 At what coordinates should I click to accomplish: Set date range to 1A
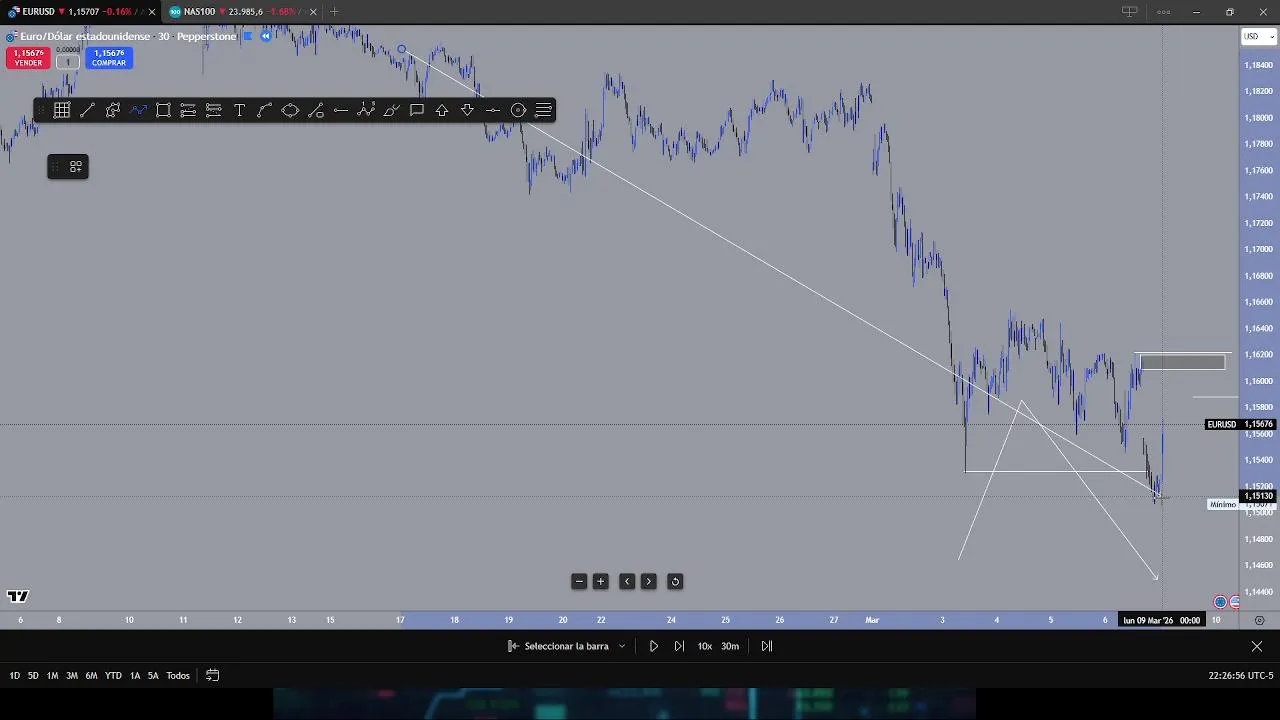(135, 676)
